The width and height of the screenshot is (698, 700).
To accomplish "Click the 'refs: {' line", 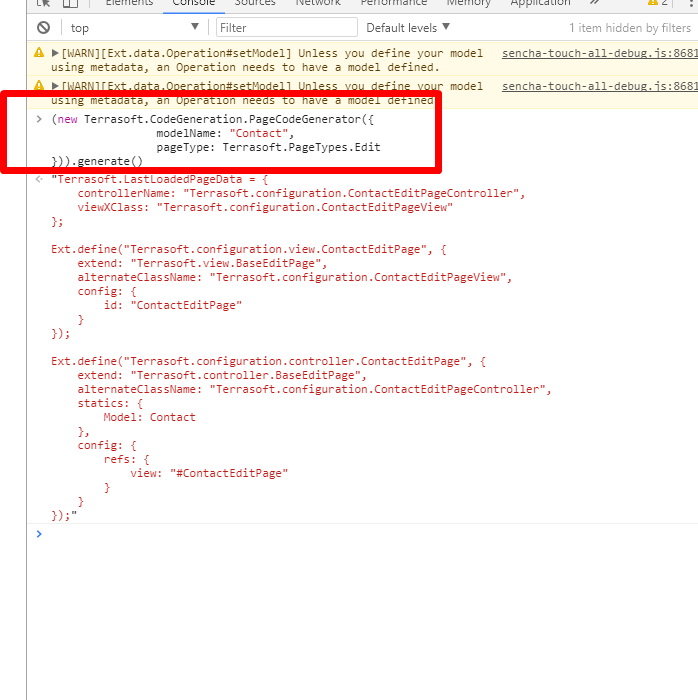I will (127, 459).
